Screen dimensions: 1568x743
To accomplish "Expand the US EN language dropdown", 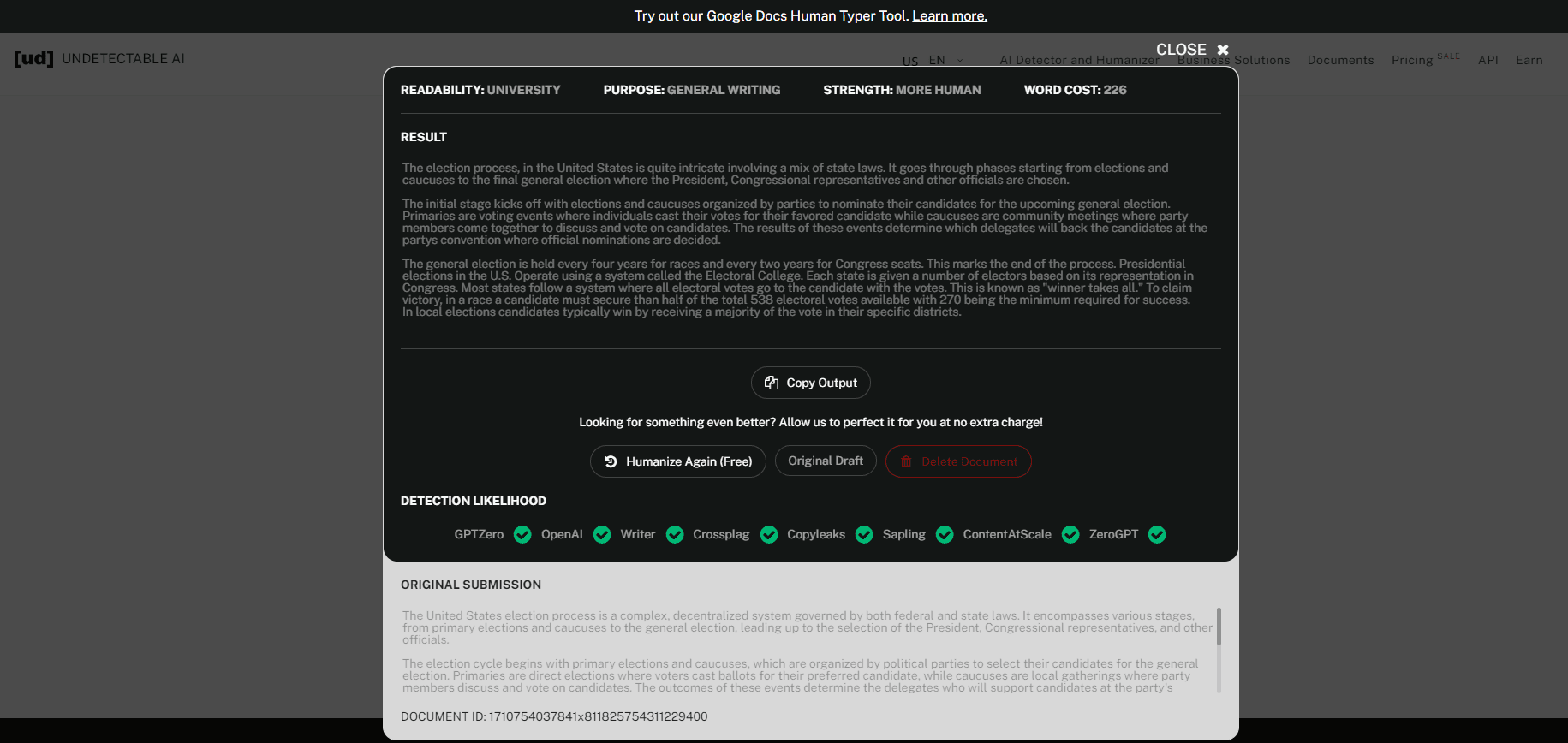I will (932, 61).
